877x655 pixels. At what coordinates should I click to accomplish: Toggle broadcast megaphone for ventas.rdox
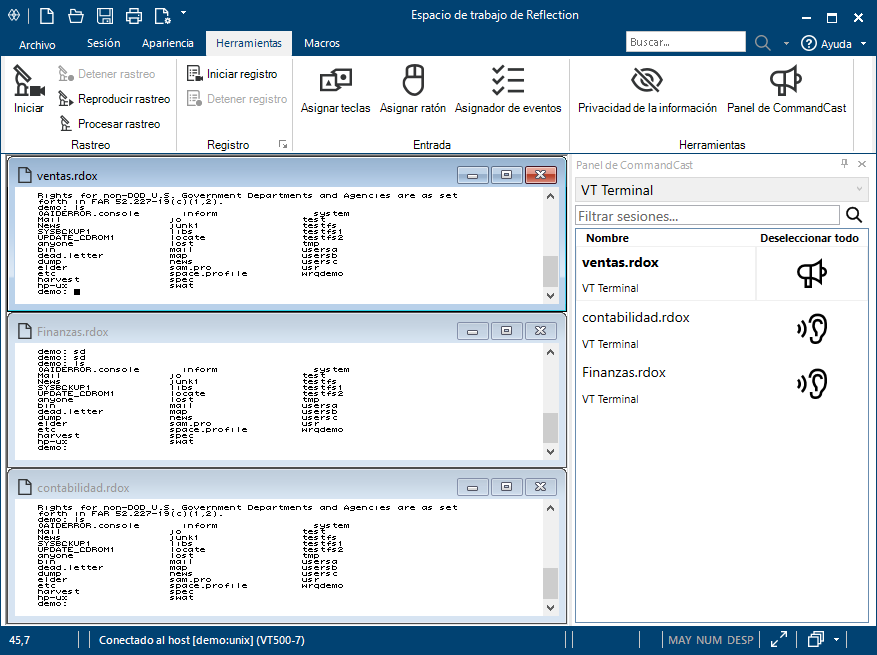(x=811, y=274)
